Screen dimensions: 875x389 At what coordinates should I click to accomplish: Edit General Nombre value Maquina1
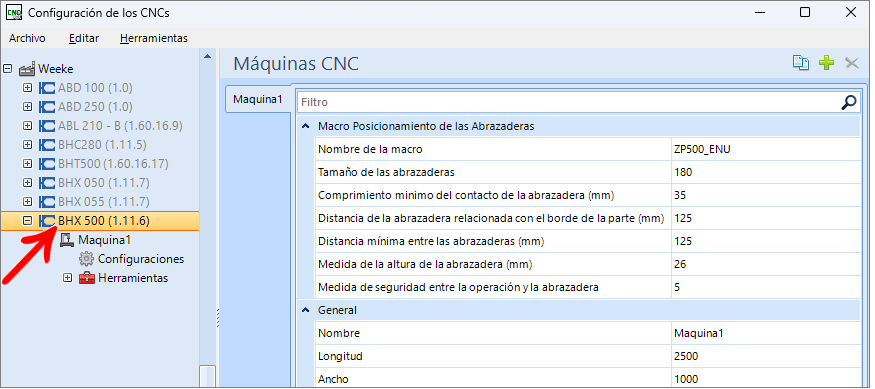[765, 333]
